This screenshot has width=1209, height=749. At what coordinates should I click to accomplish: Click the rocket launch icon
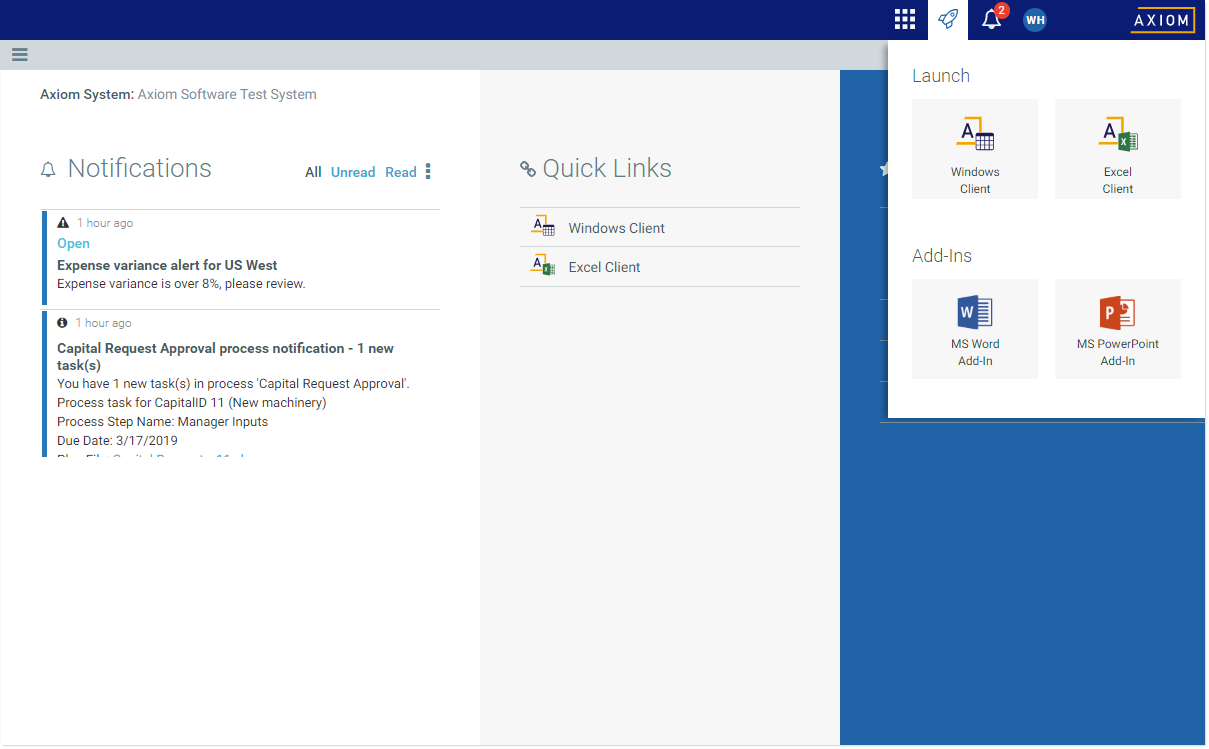[947, 19]
